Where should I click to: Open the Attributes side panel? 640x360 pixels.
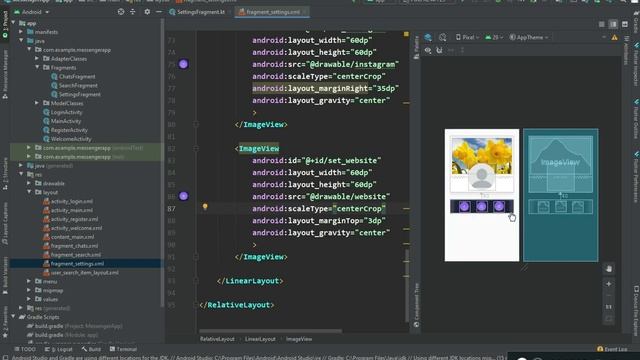pos(626,51)
